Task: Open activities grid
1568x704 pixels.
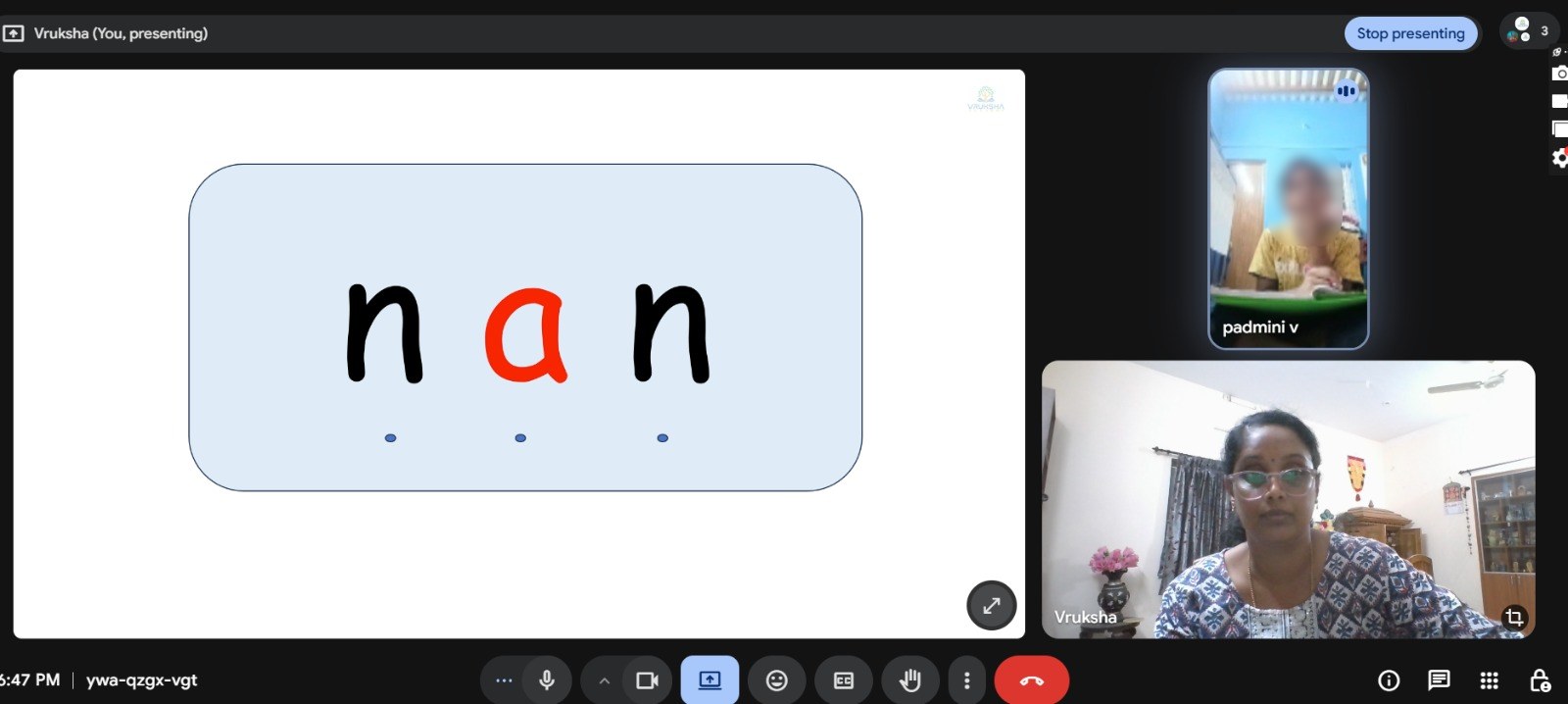Action: [1489, 680]
